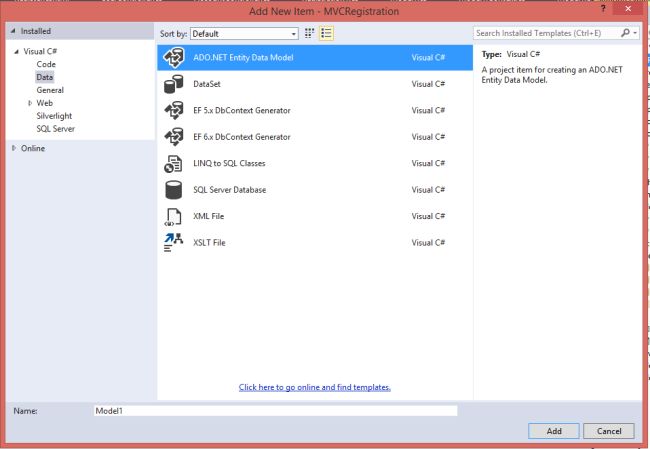Select EF 6.x DbContext Generator text
650x449 pixels.
point(242,137)
